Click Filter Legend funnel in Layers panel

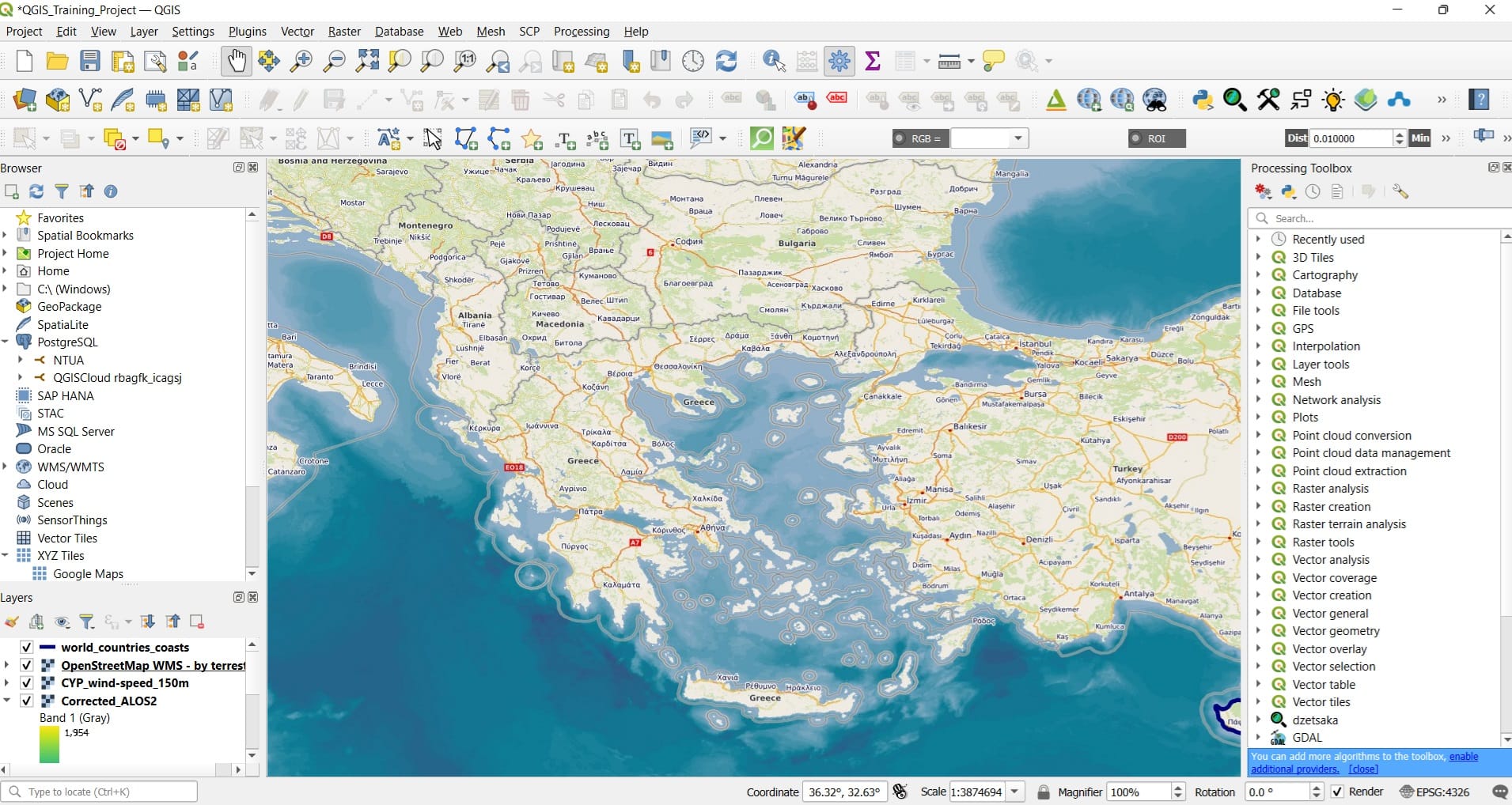[87, 622]
